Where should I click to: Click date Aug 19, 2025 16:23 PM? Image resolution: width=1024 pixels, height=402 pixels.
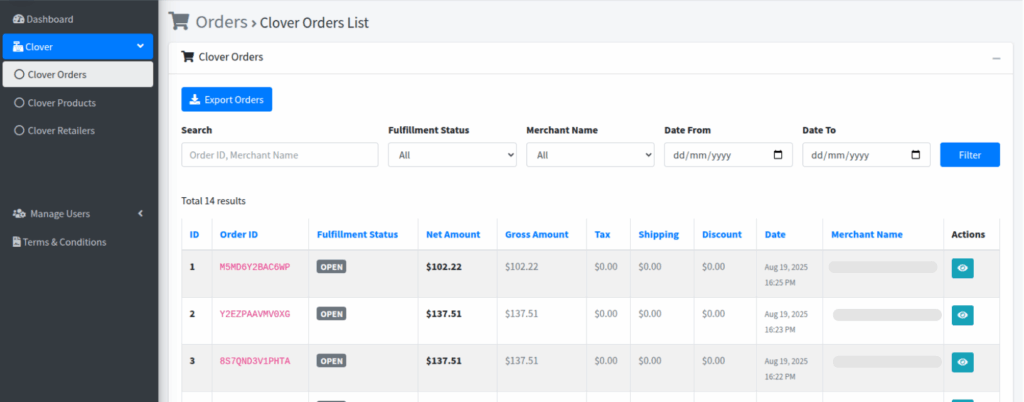tap(786, 322)
